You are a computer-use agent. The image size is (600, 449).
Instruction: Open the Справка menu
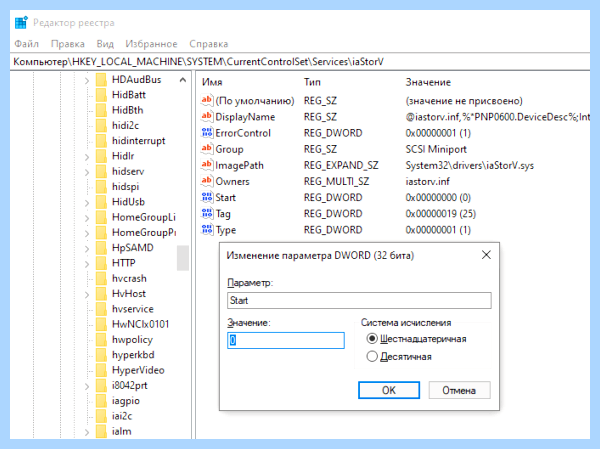(209, 44)
